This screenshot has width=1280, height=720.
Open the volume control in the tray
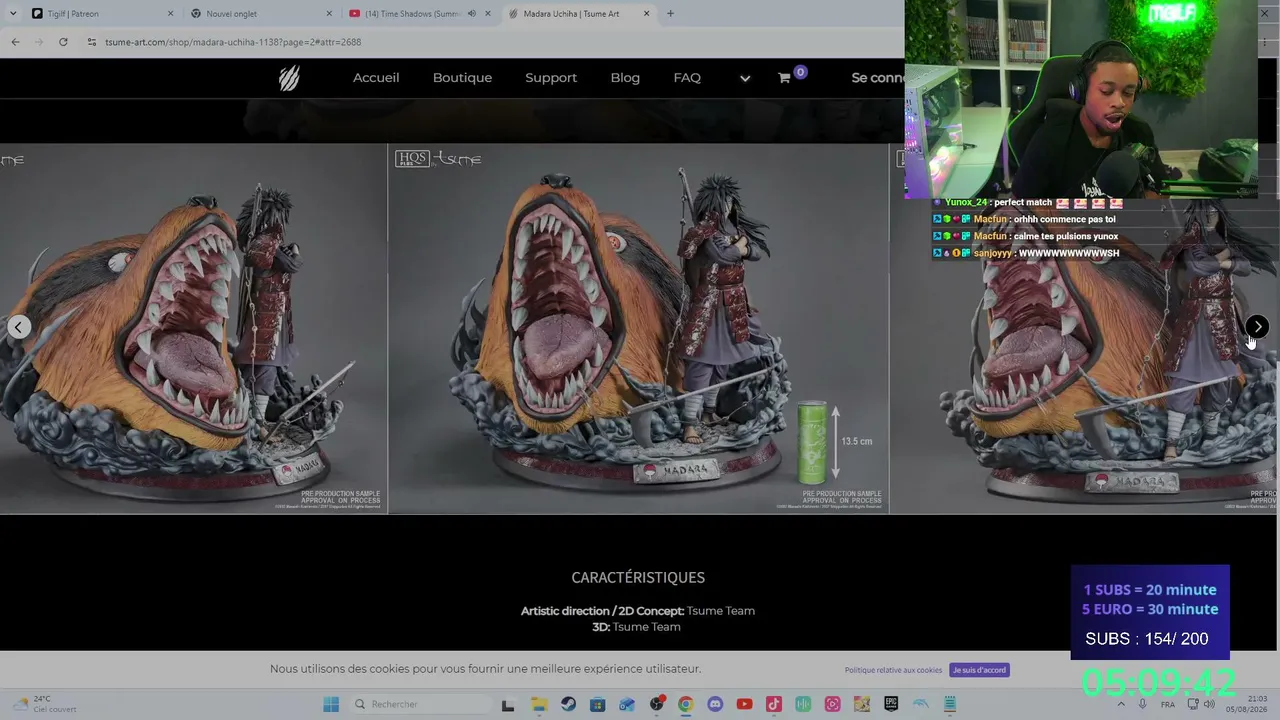pyautogui.click(x=1209, y=704)
